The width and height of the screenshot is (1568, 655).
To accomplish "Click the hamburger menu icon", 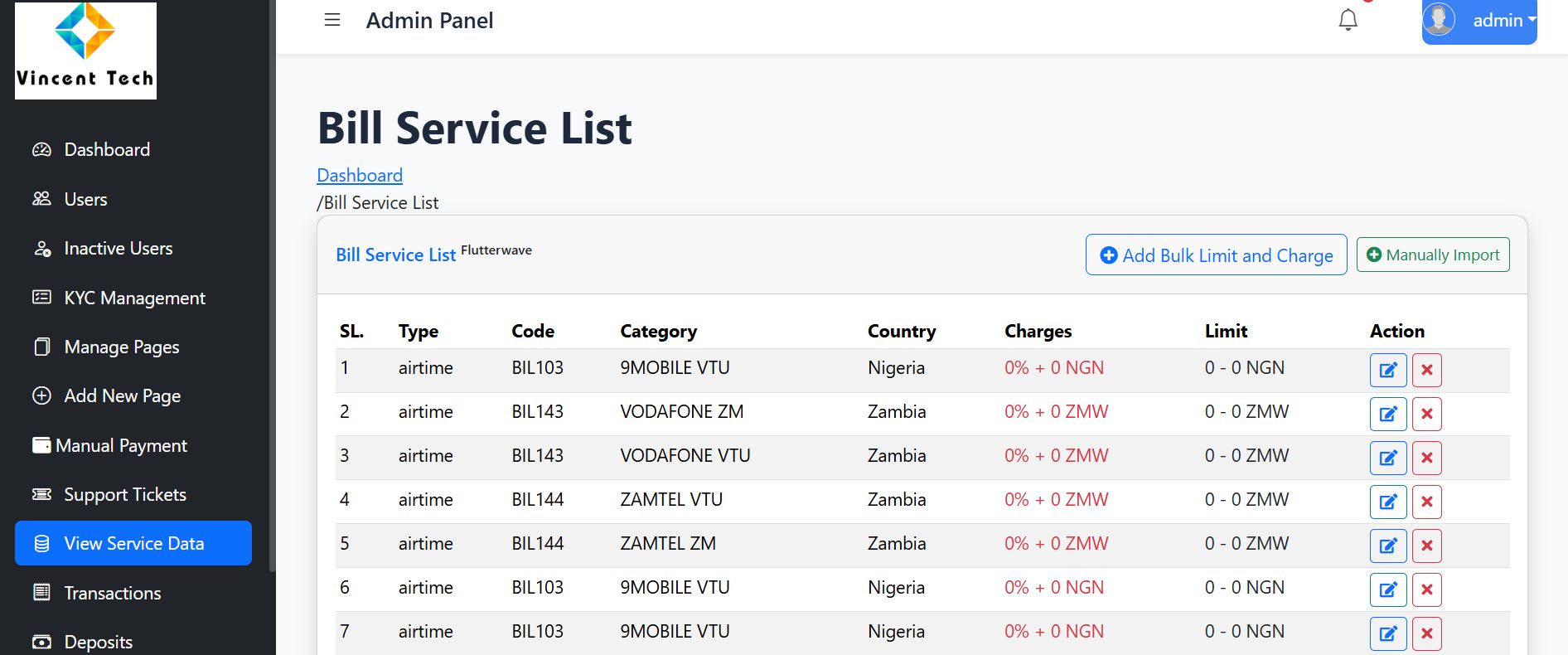I will (332, 20).
